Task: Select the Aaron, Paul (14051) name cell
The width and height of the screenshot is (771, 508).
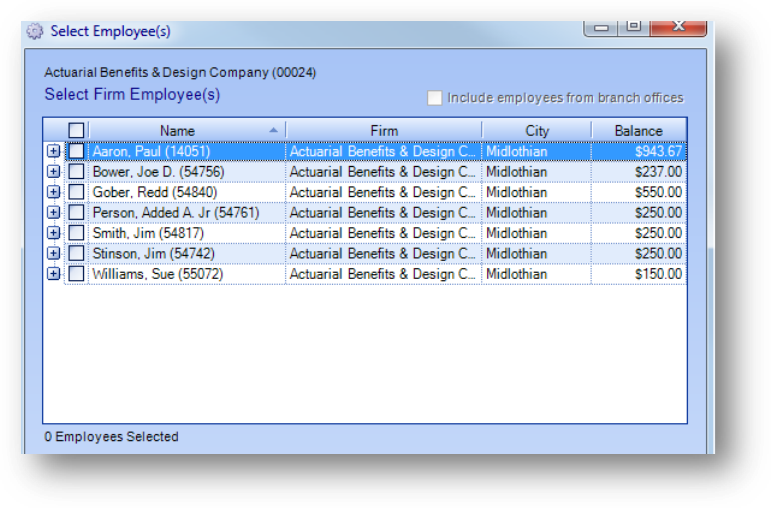Action: 187,151
